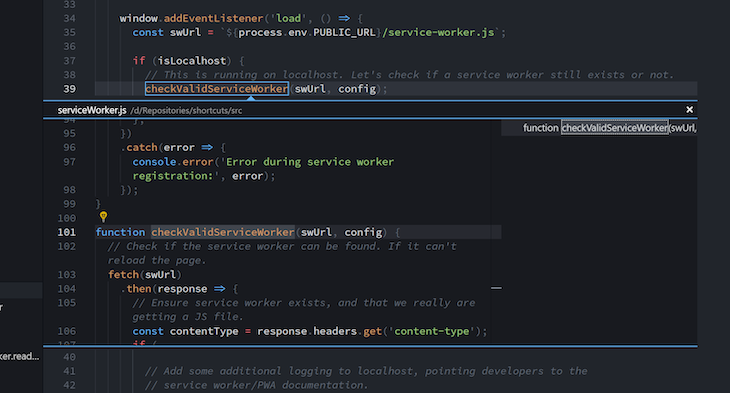
Task: Click '.then' on line 104
Action: tap(136, 289)
